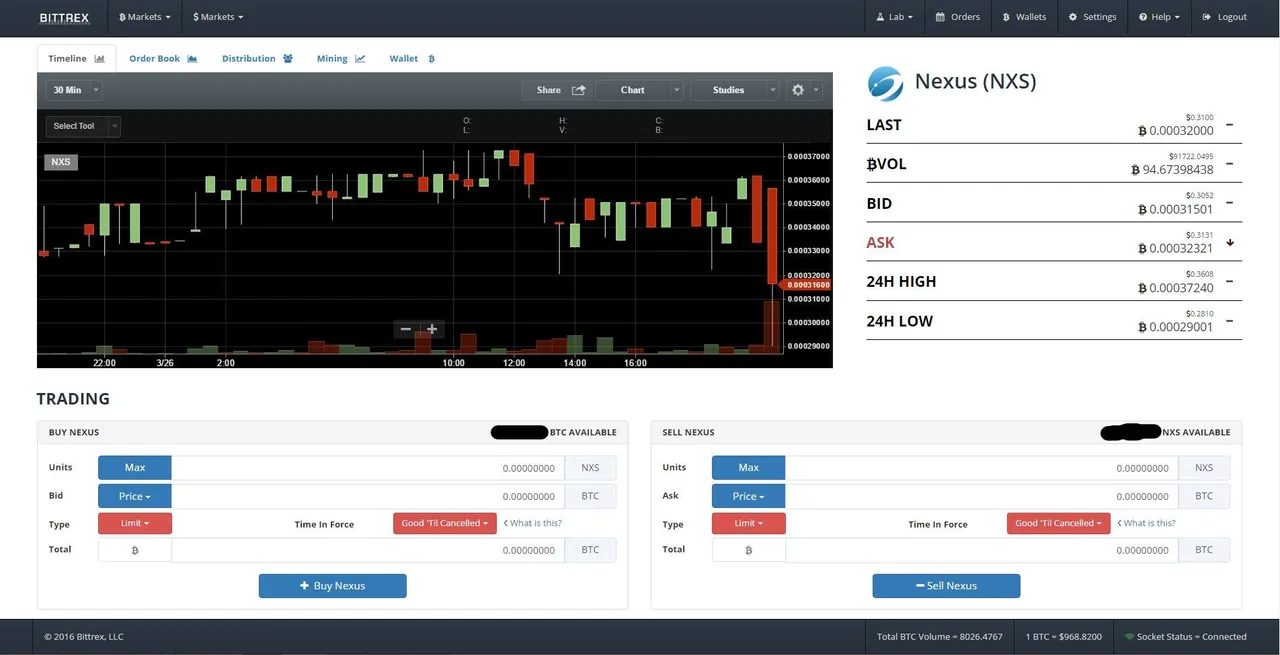Switch to the Wallet tab

(412, 59)
